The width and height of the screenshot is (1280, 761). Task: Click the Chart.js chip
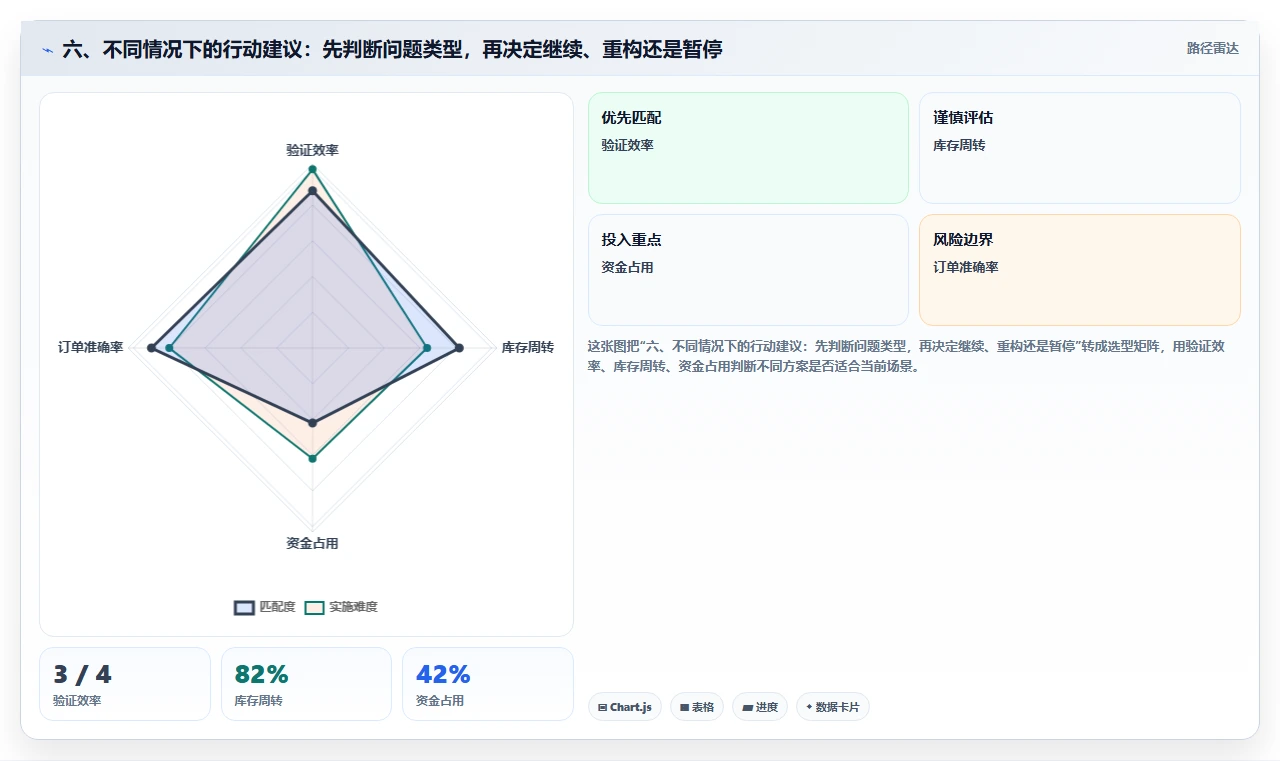click(x=625, y=707)
